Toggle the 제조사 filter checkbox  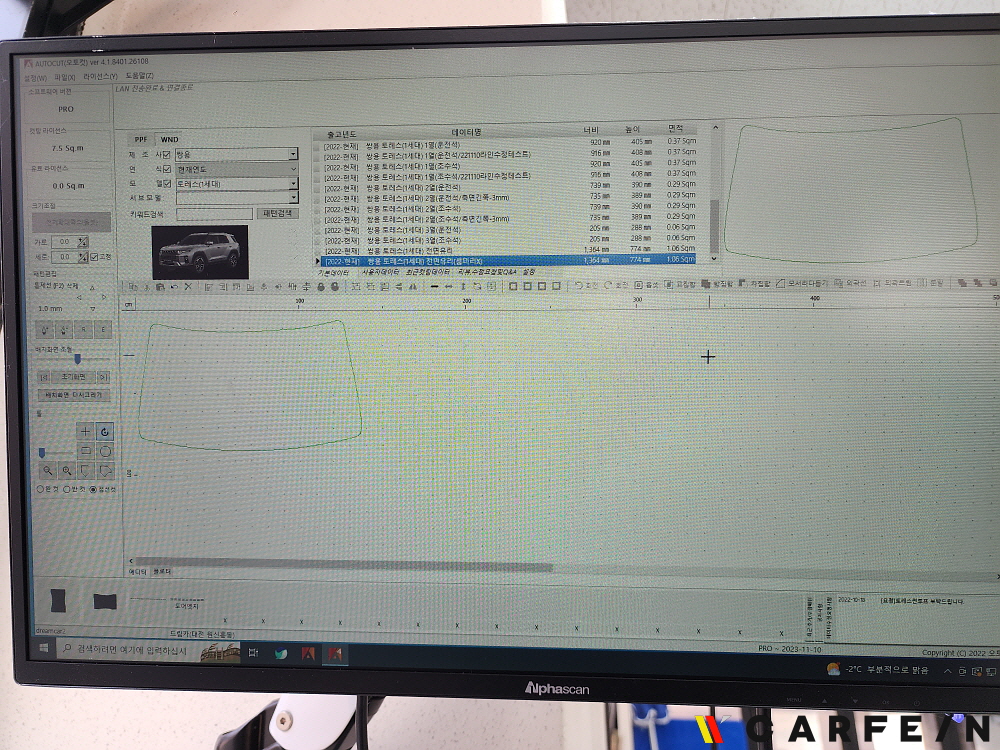167,155
